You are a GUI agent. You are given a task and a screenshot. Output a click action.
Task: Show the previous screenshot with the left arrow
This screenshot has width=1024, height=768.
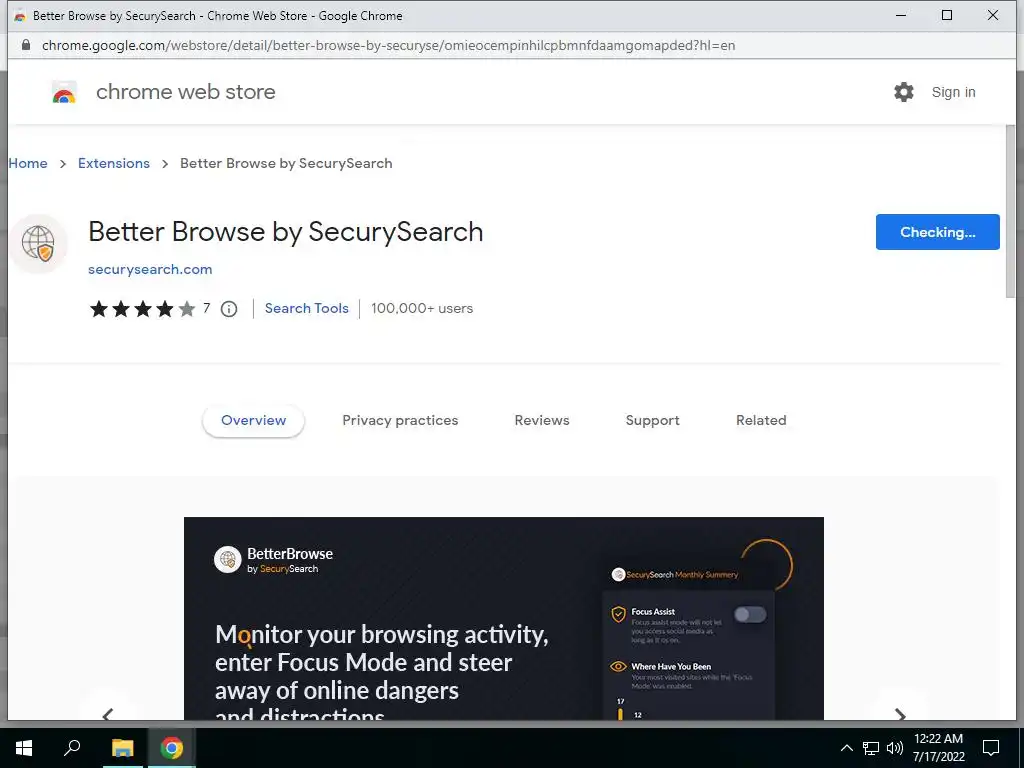click(108, 714)
